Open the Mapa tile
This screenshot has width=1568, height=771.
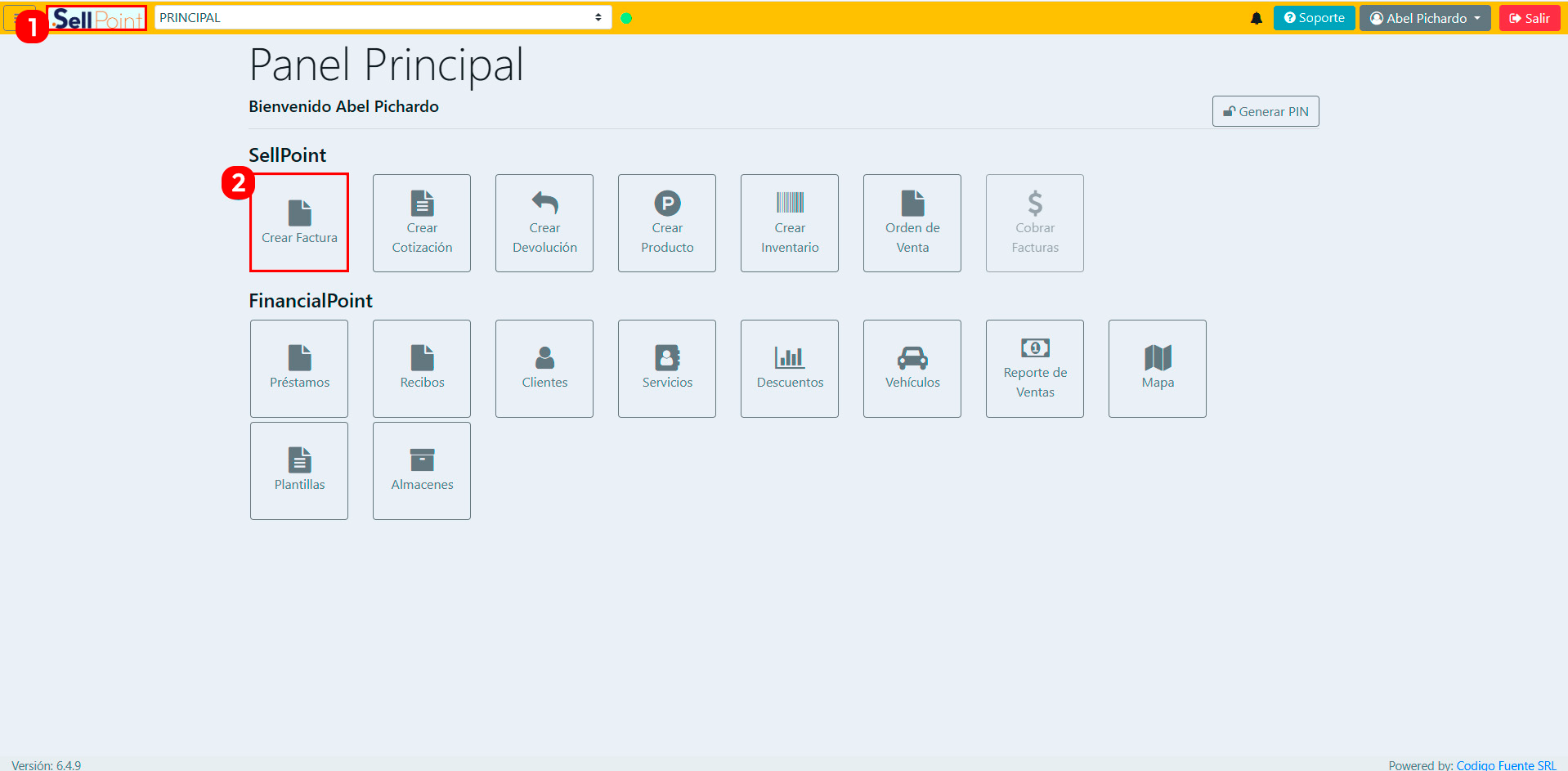click(x=1158, y=369)
